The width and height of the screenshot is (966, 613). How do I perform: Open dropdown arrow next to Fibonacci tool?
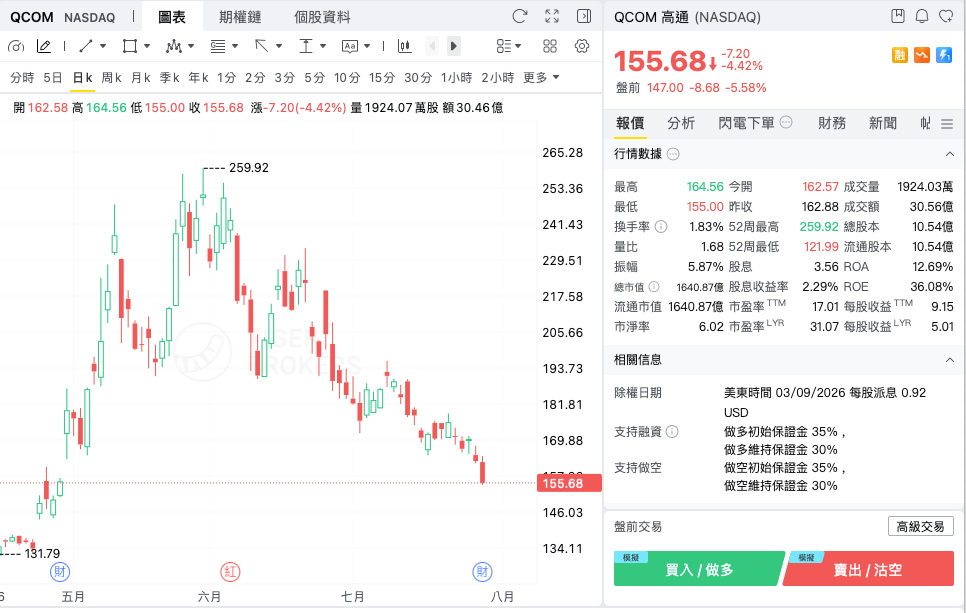[x=235, y=46]
